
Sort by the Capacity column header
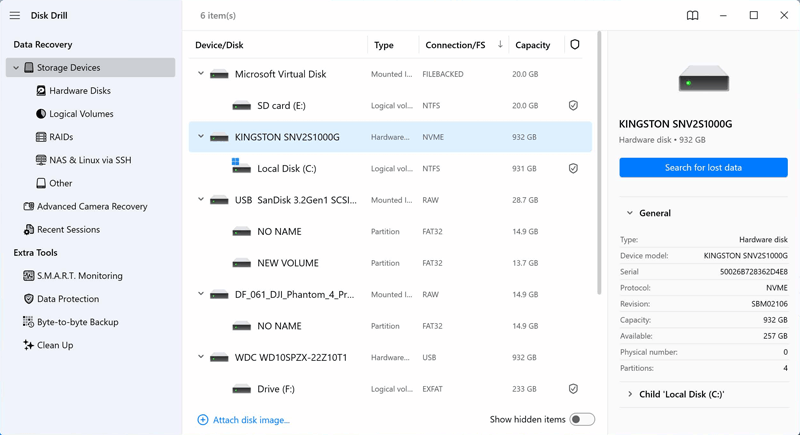pos(532,45)
